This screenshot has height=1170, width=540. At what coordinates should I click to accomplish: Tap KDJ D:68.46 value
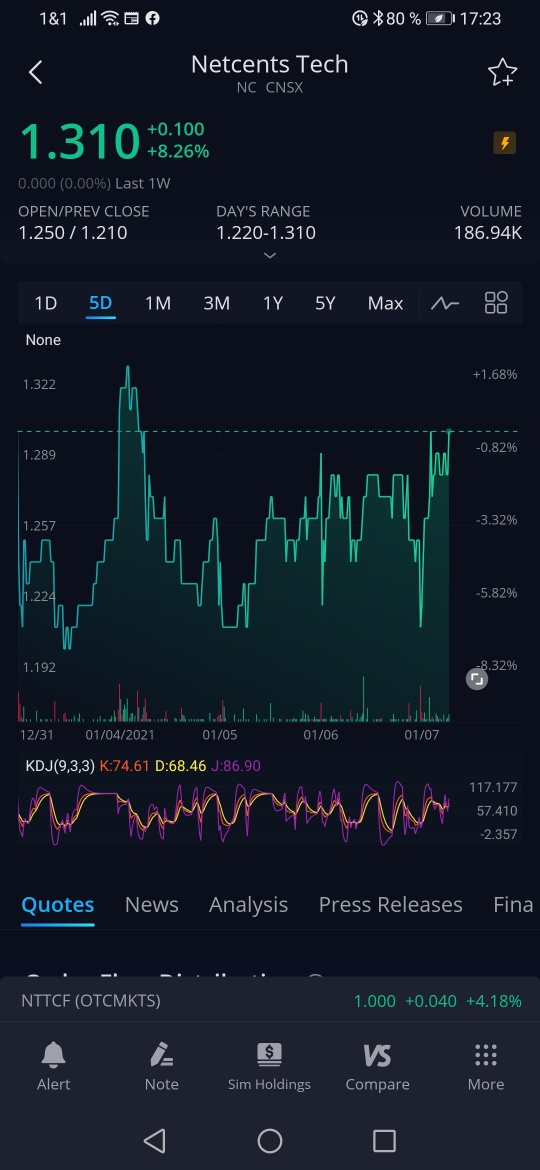(x=180, y=766)
